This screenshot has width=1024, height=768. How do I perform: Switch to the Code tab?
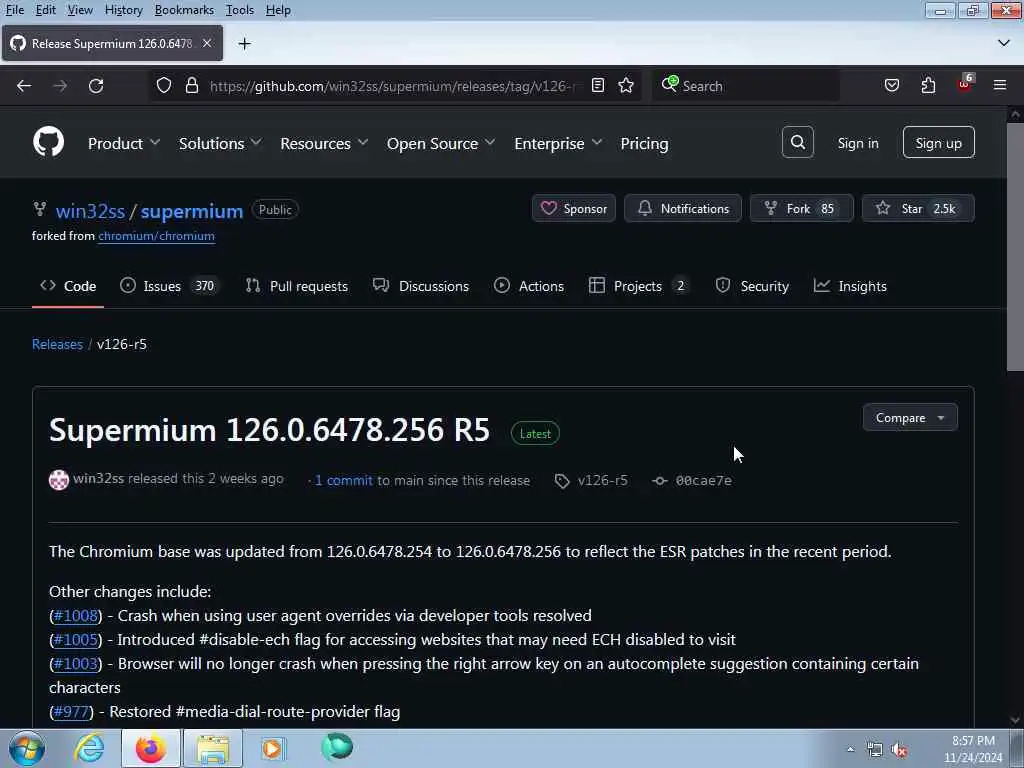[x=68, y=286]
